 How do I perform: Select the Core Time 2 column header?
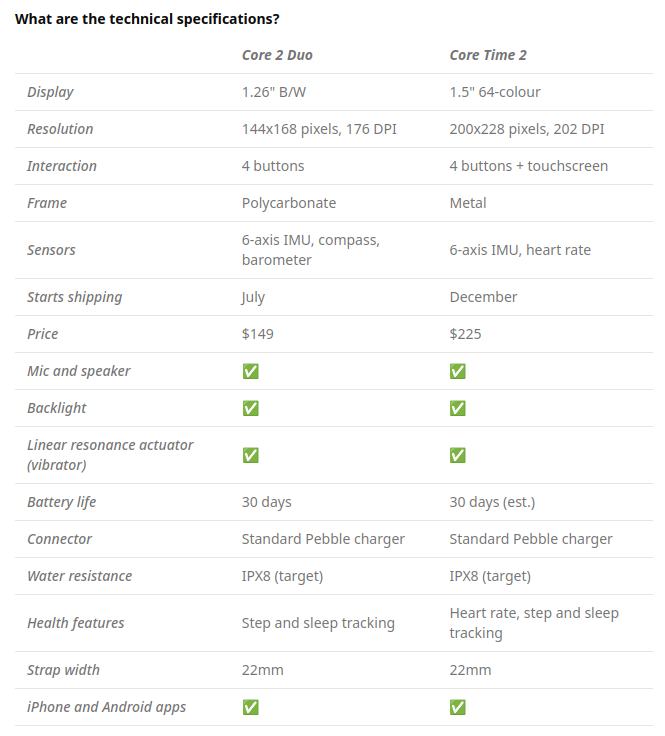(488, 55)
